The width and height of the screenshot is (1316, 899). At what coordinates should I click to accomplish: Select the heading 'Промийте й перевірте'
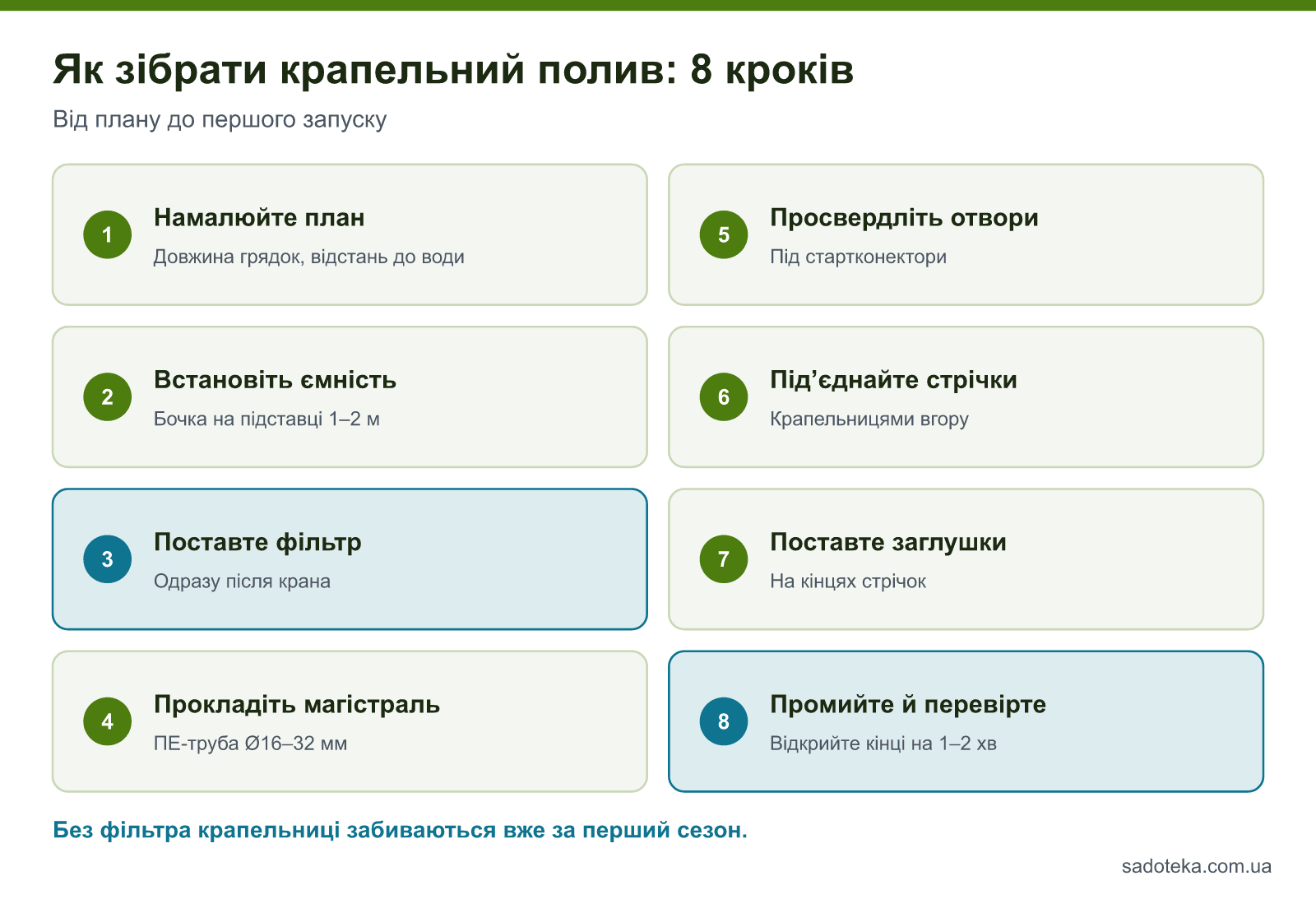pyautogui.click(x=908, y=705)
